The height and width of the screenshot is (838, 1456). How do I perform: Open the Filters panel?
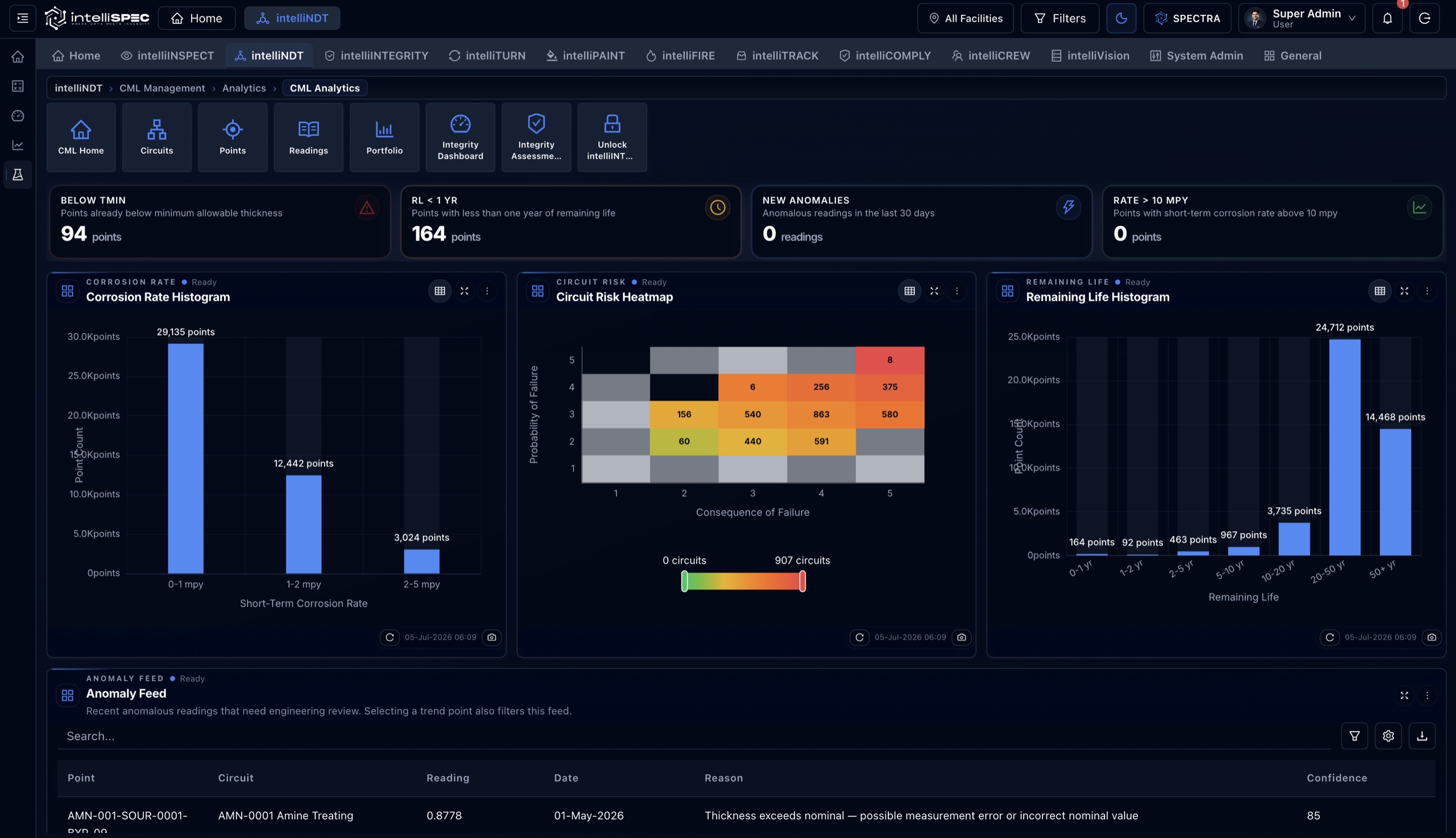(1060, 18)
